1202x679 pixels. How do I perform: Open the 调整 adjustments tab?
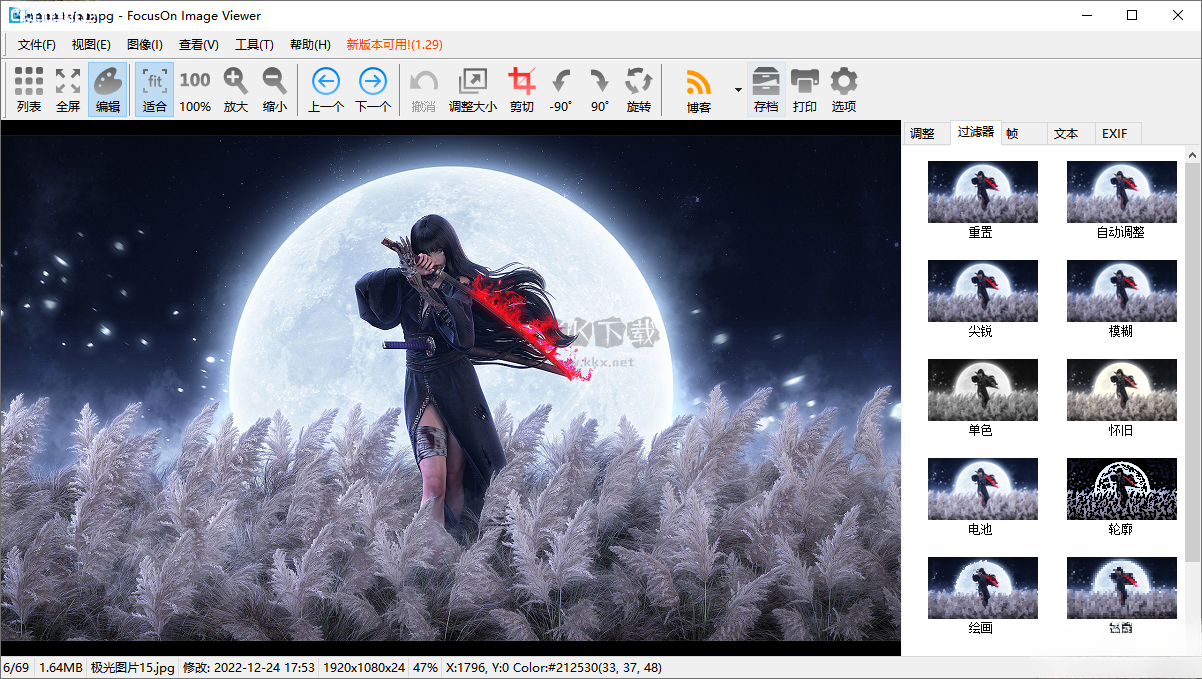click(922, 133)
